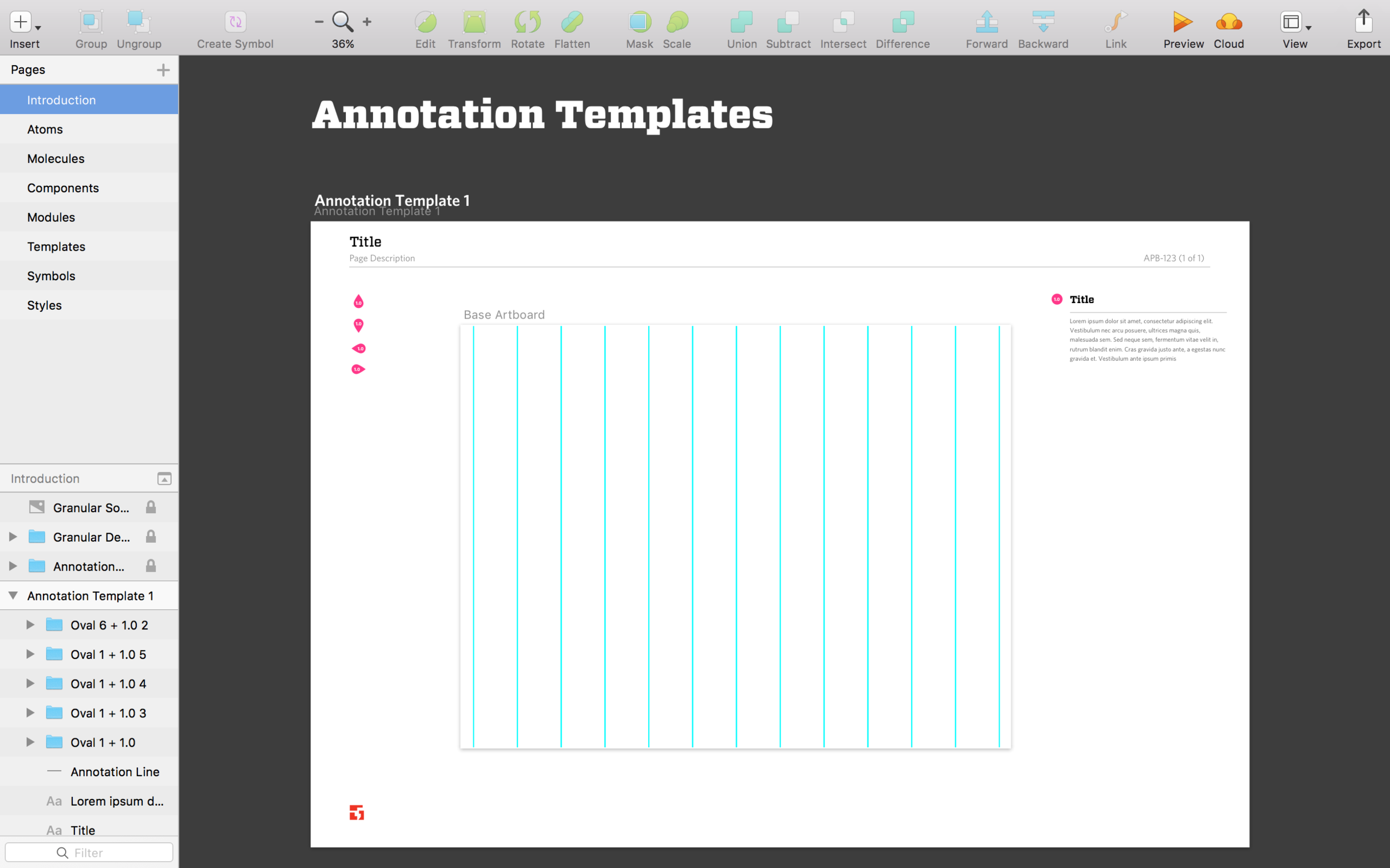This screenshot has height=868, width=1390.
Task: Click the Rotate tool icon
Action: (x=527, y=23)
